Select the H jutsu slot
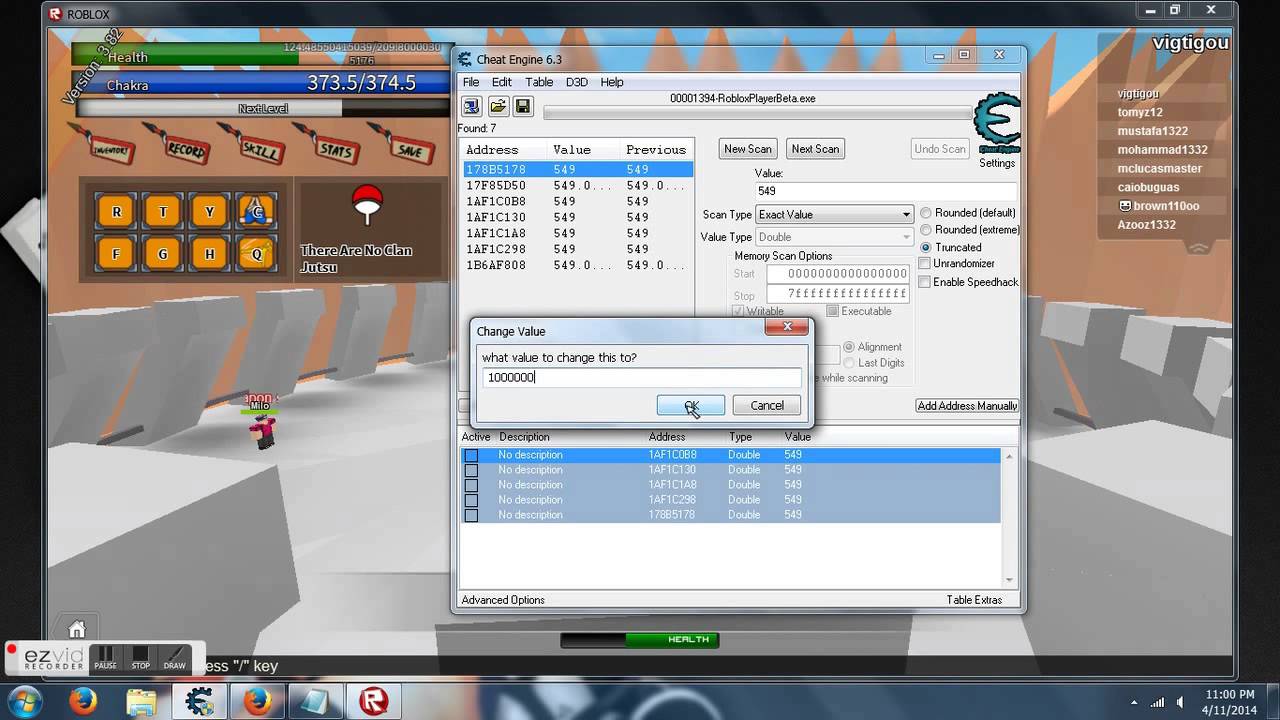The width and height of the screenshot is (1280, 720). pyautogui.click(x=210, y=254)
